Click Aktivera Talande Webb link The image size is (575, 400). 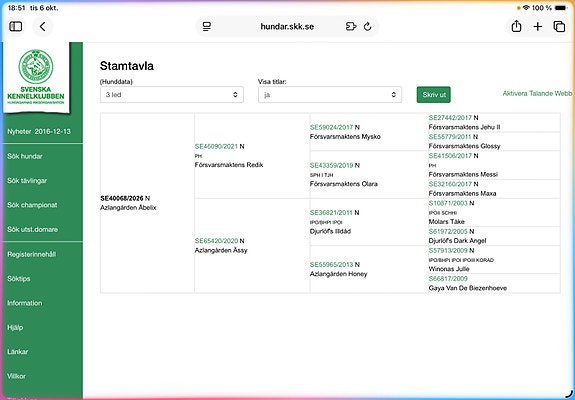[x=537, y=93]
